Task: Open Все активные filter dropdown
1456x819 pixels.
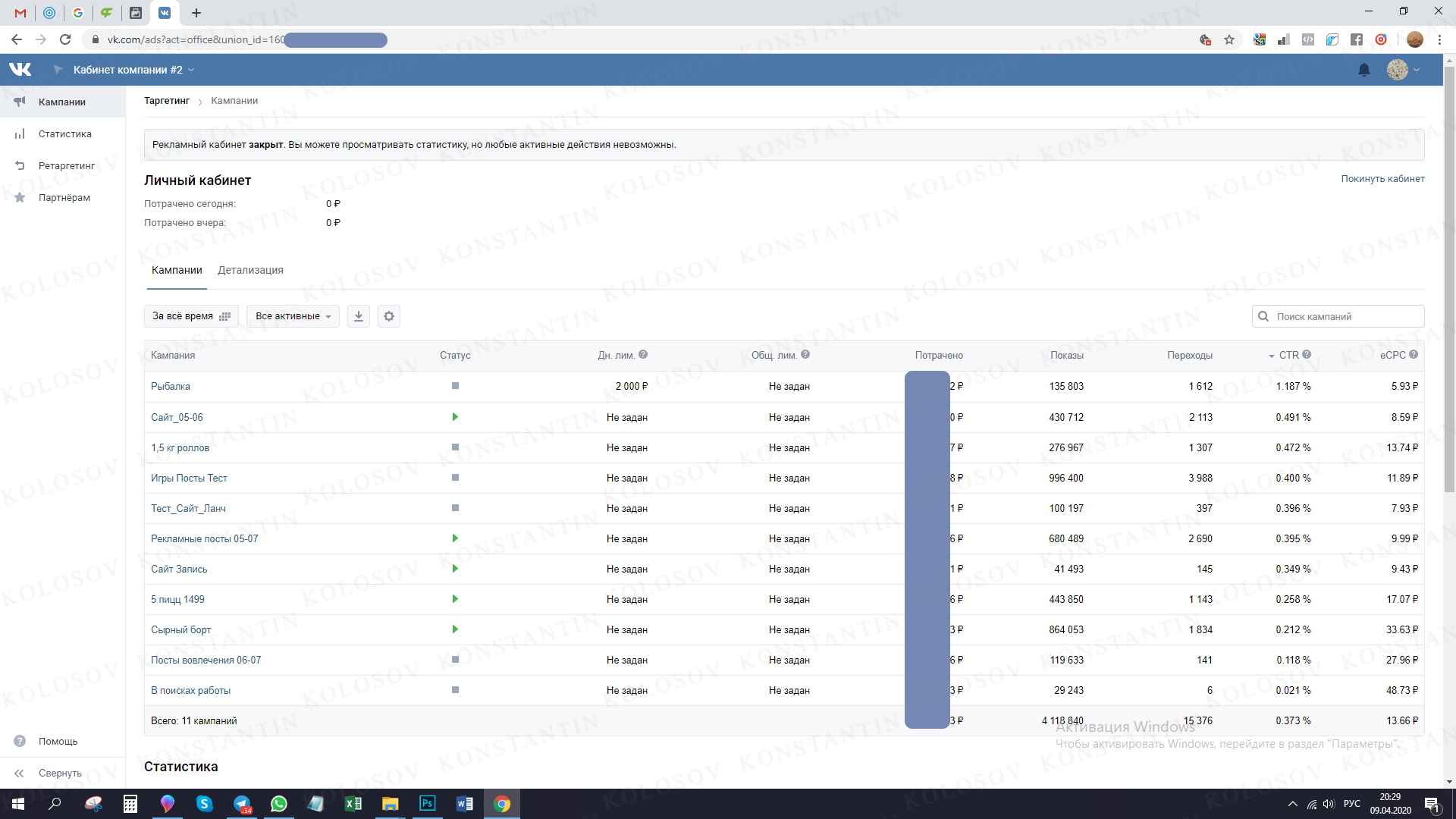Action: point(293,316)
